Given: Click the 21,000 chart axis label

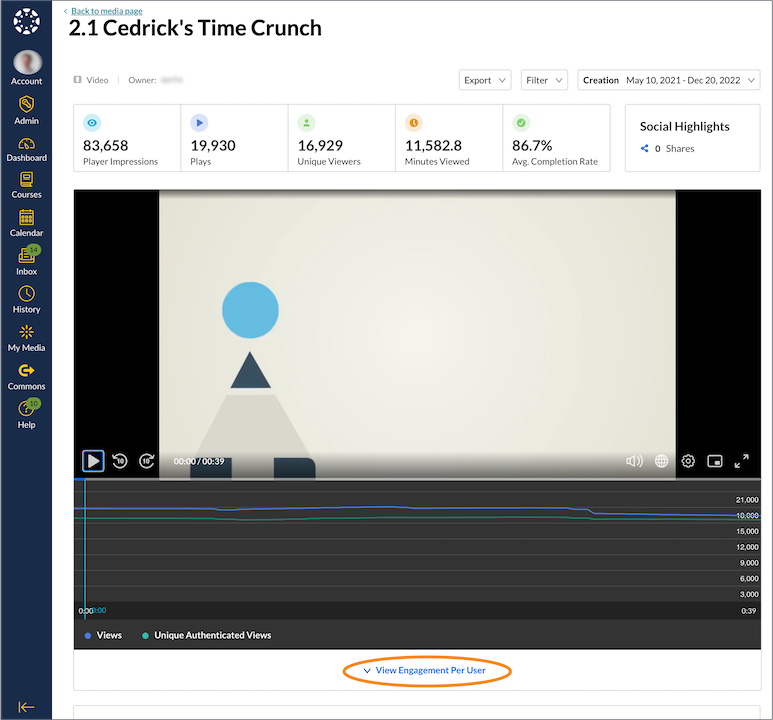Looking at the screenshot, I should click(747, 500).
